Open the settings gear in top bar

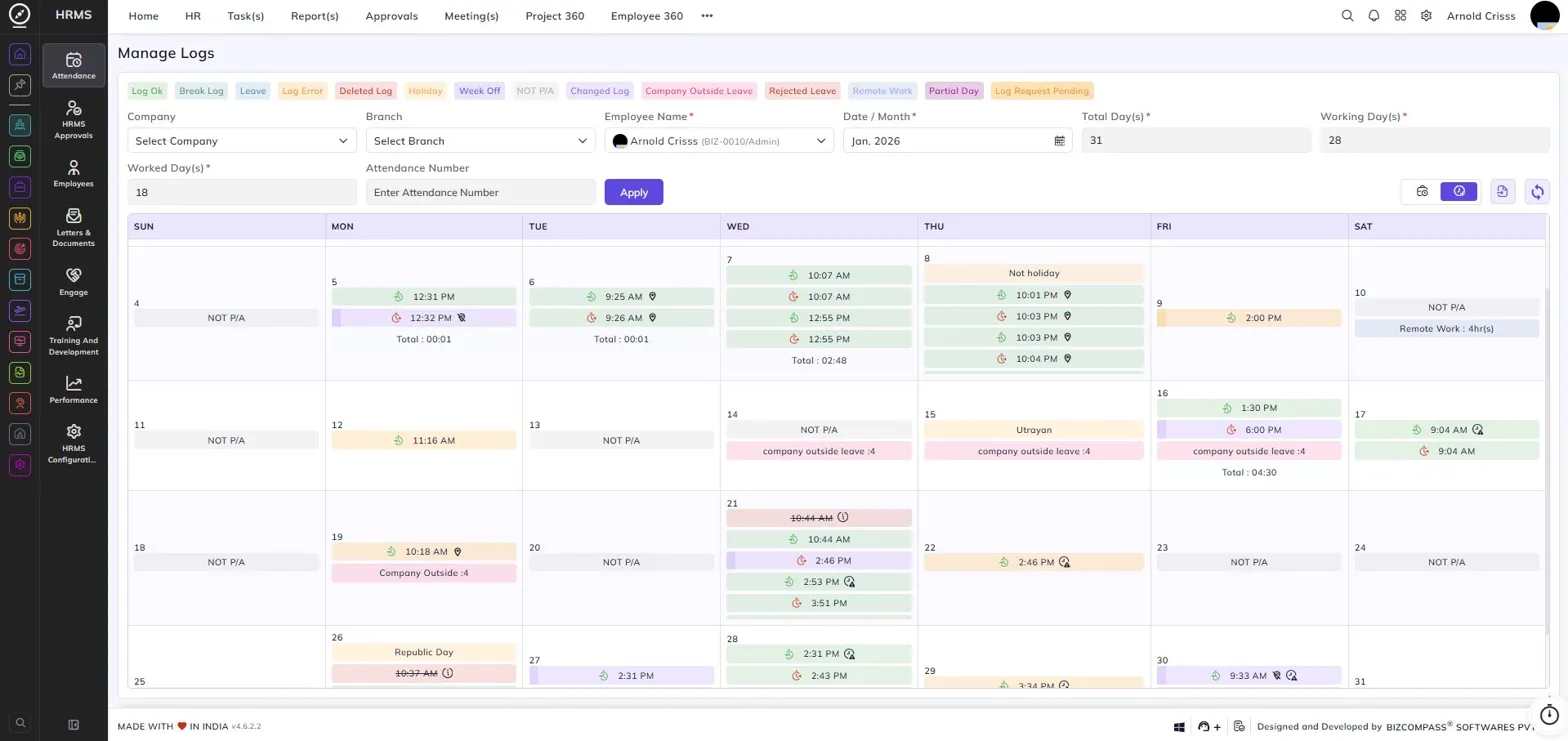(1426, 16)
